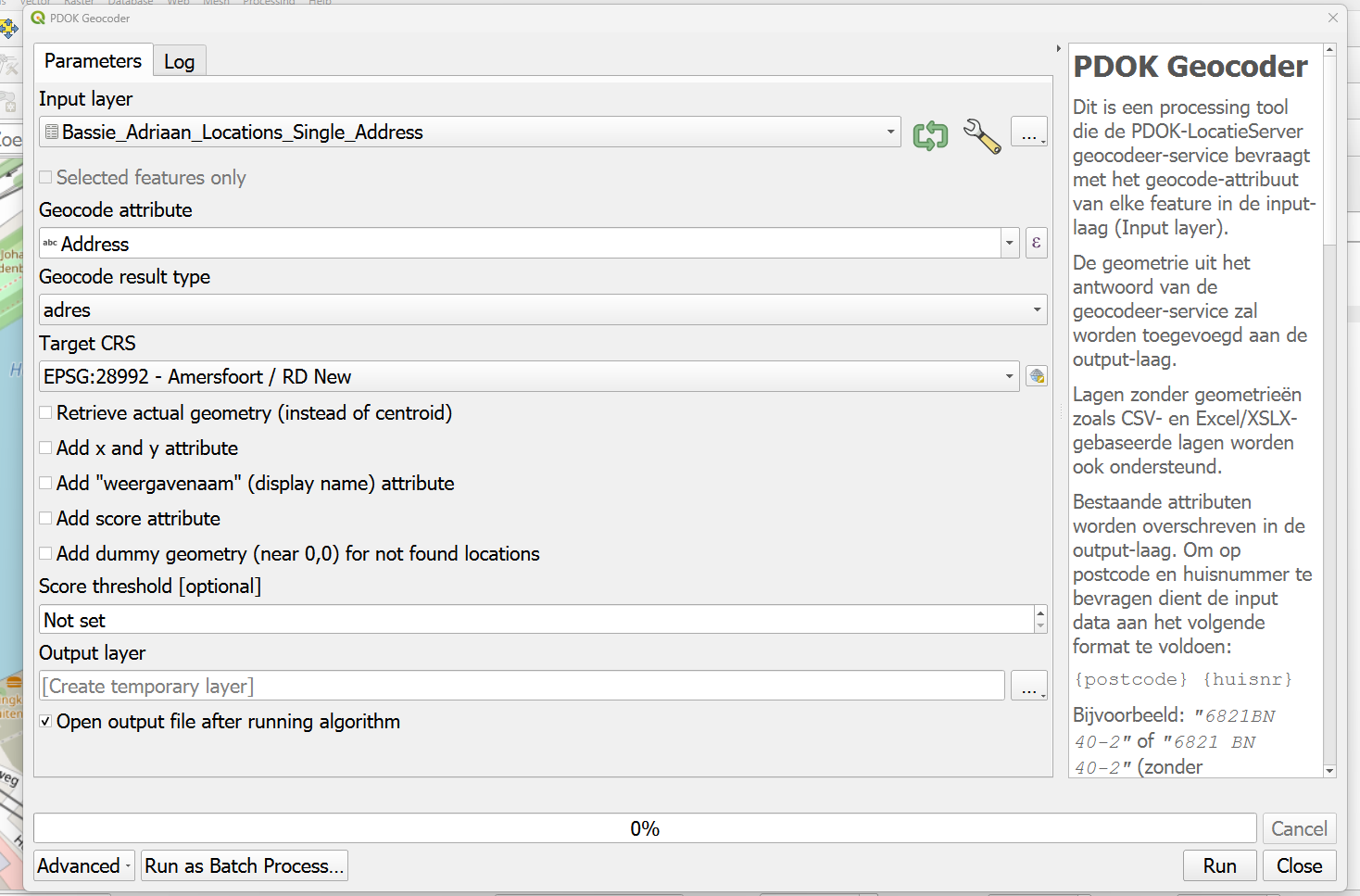Screen dimensions: 1360x896
Task: Open the Input layer dropdown
Action: pyautogui.click(x=470, y=133)
